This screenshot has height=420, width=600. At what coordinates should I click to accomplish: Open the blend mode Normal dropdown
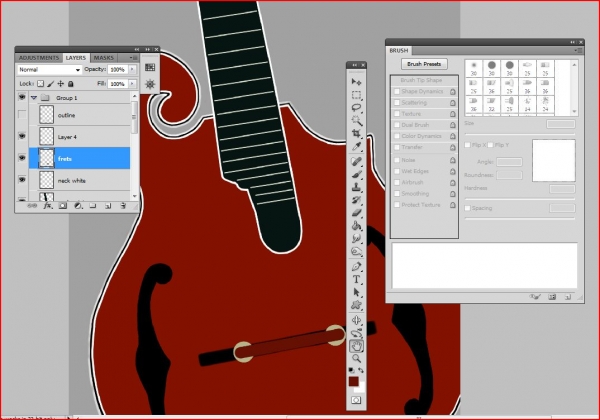pyautogui.click(x=49, y=70)
